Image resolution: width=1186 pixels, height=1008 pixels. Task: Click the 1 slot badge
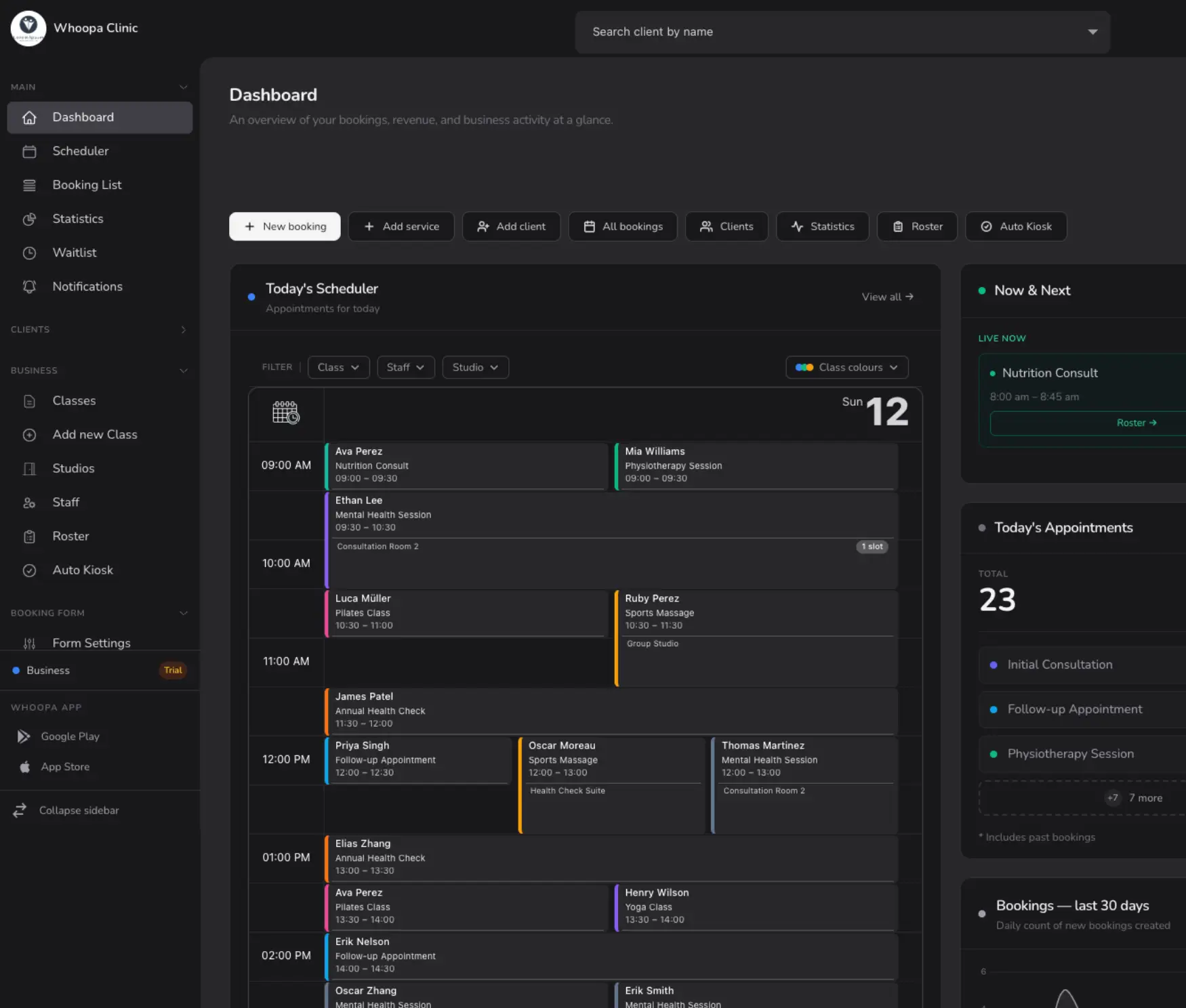pos(872,547)
